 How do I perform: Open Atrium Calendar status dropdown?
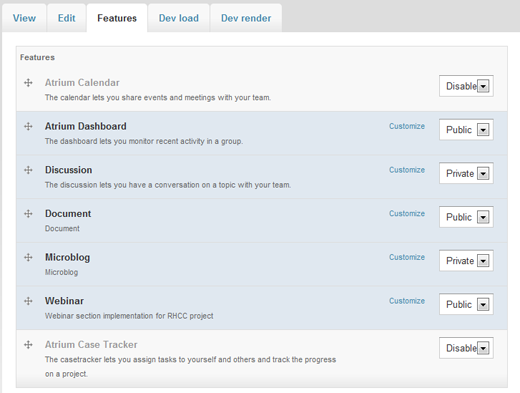coord(466,86)
